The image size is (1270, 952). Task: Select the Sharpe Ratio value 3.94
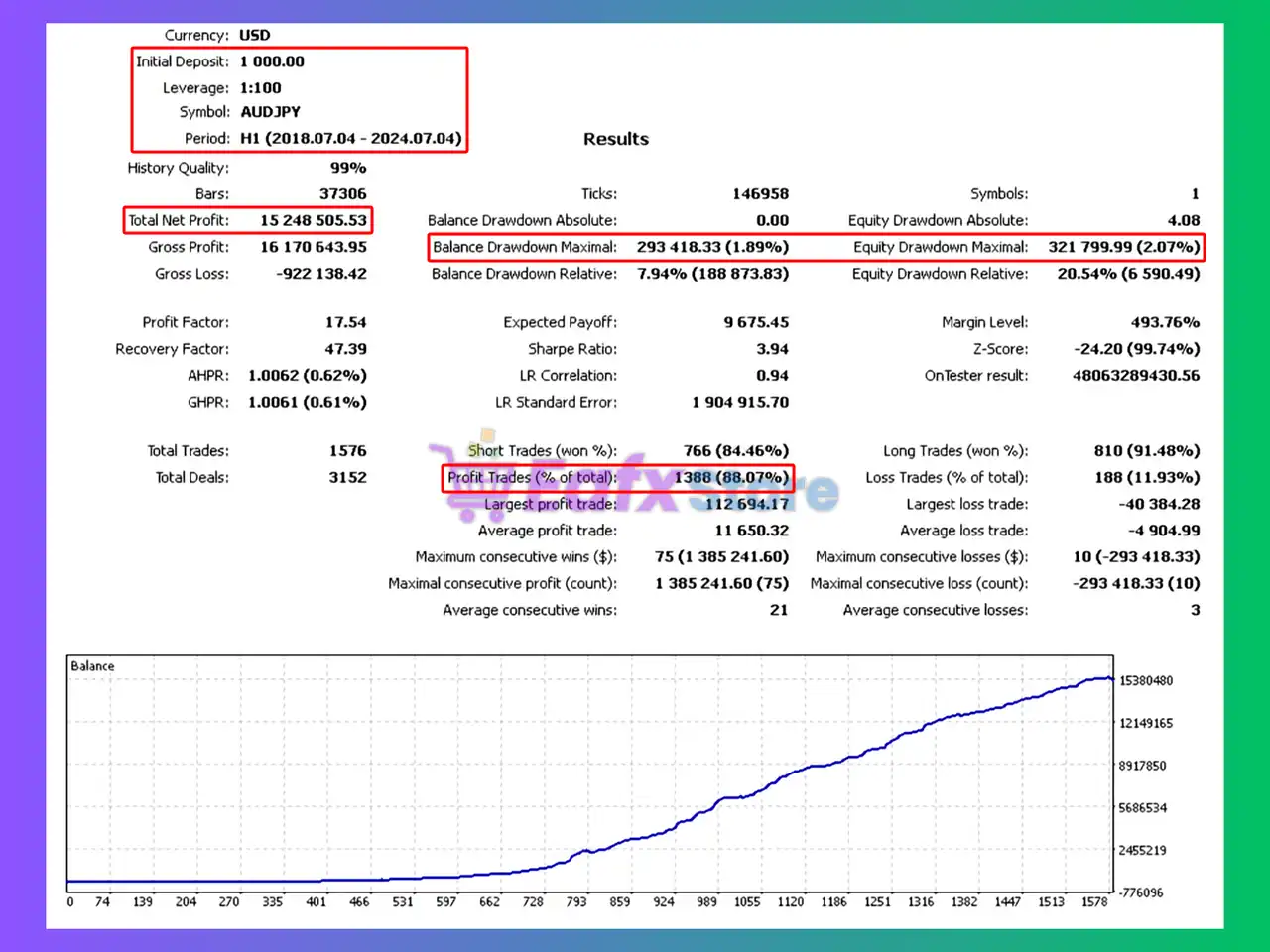tap(772, 349)
